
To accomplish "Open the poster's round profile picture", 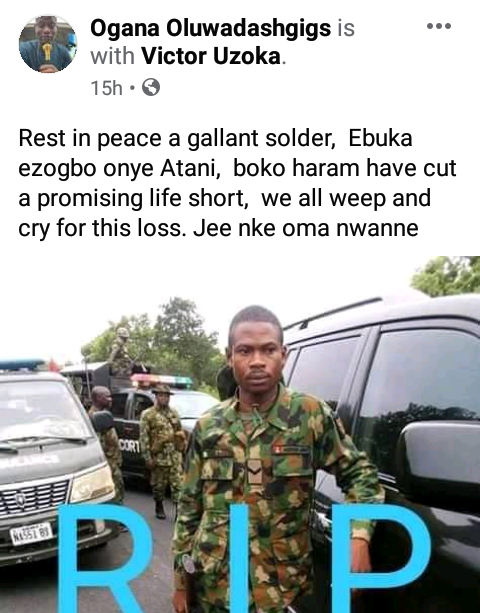I will 48,44.
